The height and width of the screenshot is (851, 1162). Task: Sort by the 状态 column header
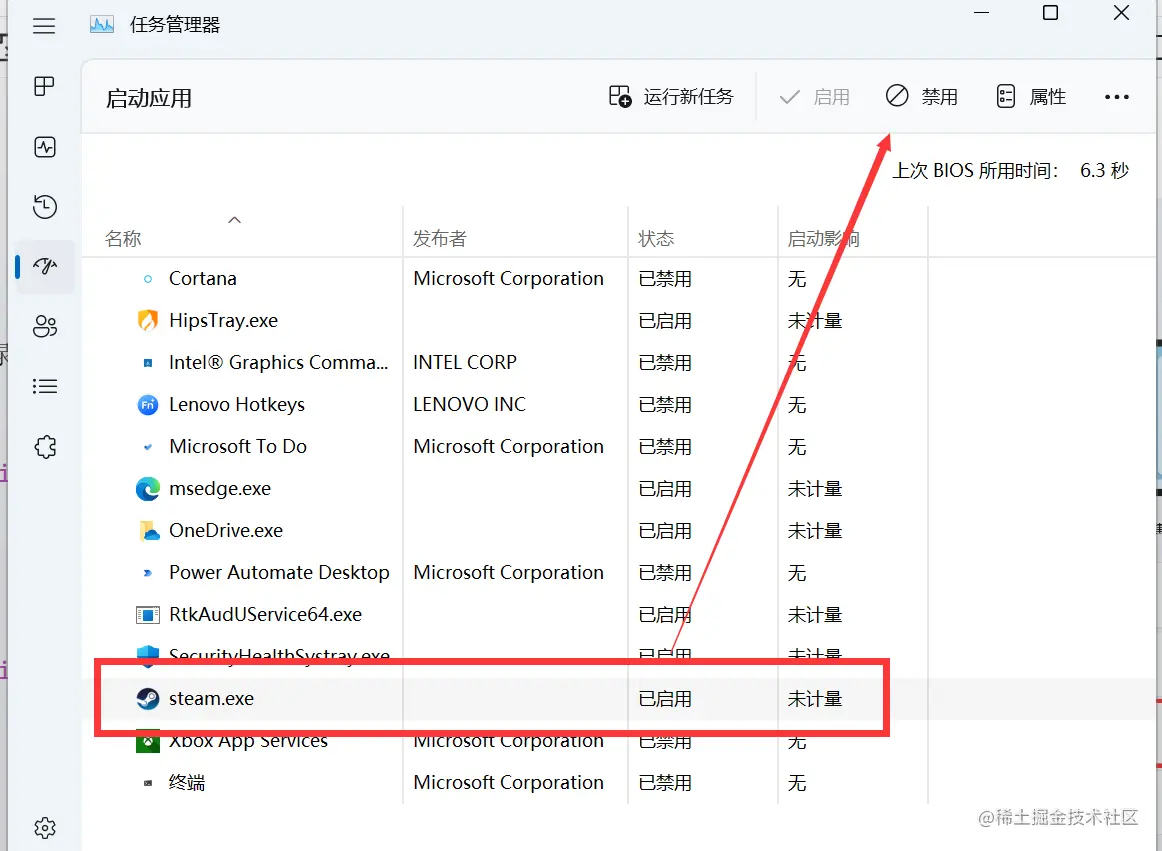[656, 239]
